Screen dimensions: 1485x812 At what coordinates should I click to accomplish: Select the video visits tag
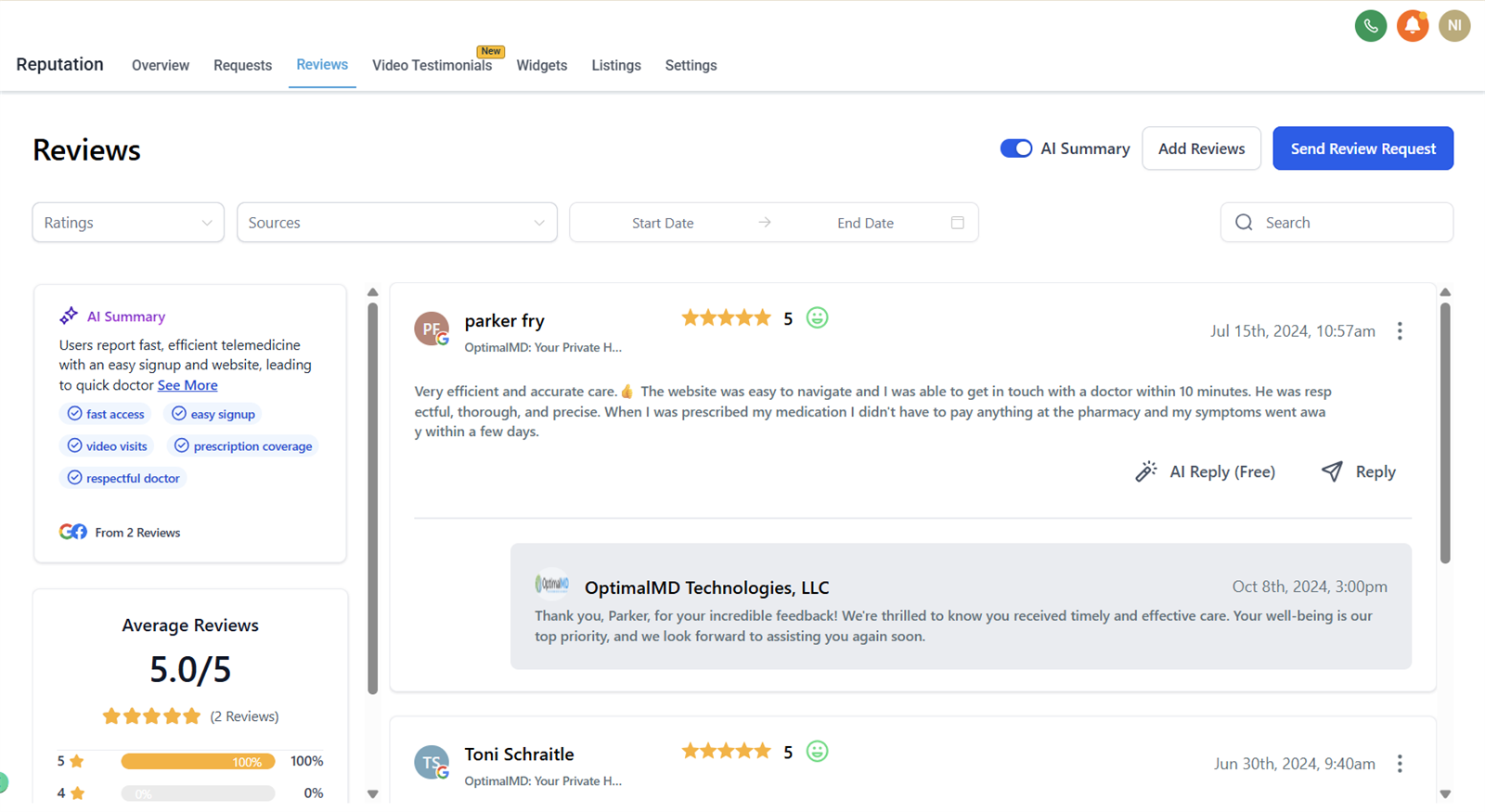[108, 446]
